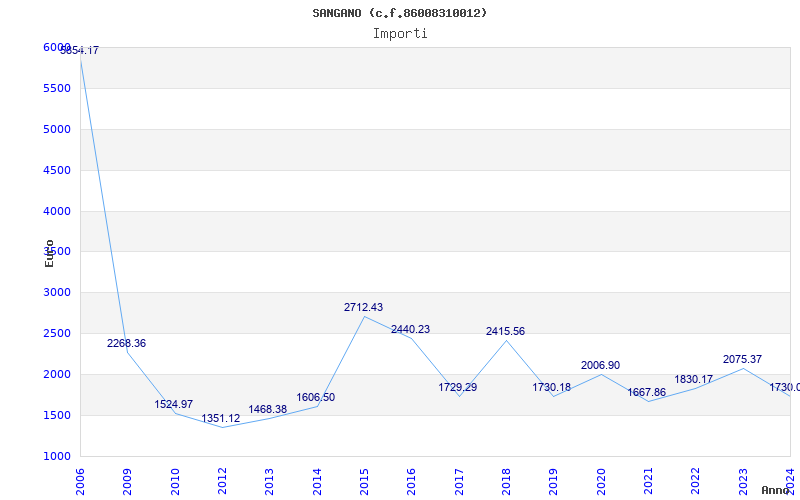
Task: Click the x-axis year label 2015
Action: 364,482
